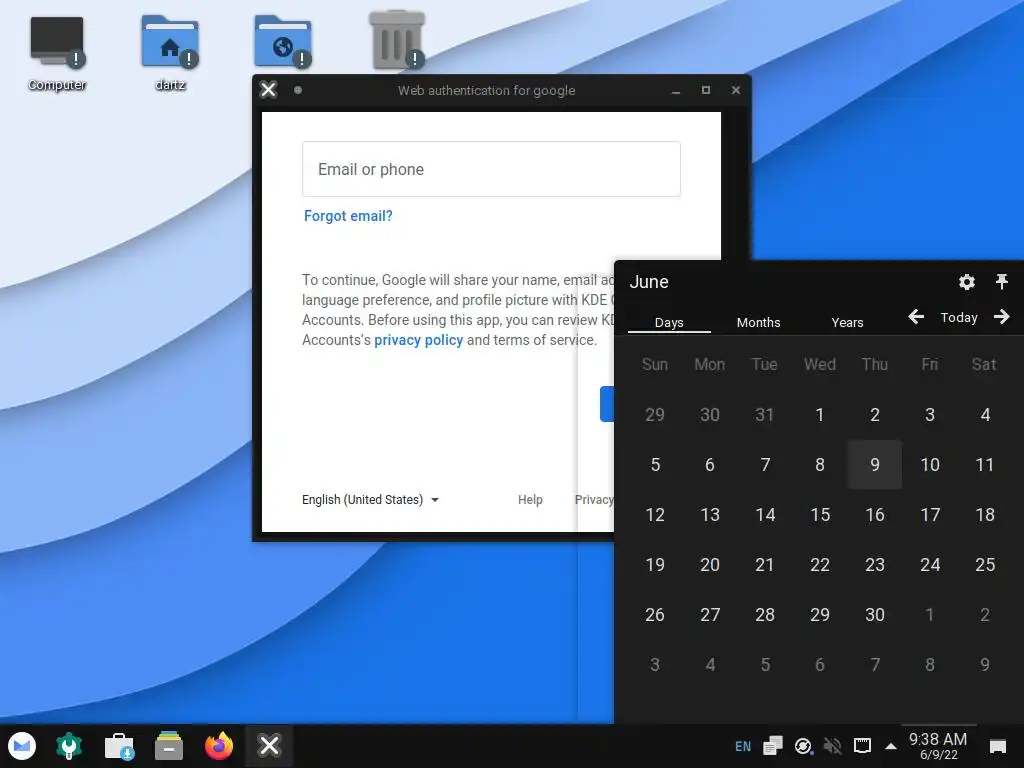Click X app icon in window title bar
Image resolution: width=1024 pixels, height=768 pixels.
click(268, 89)
